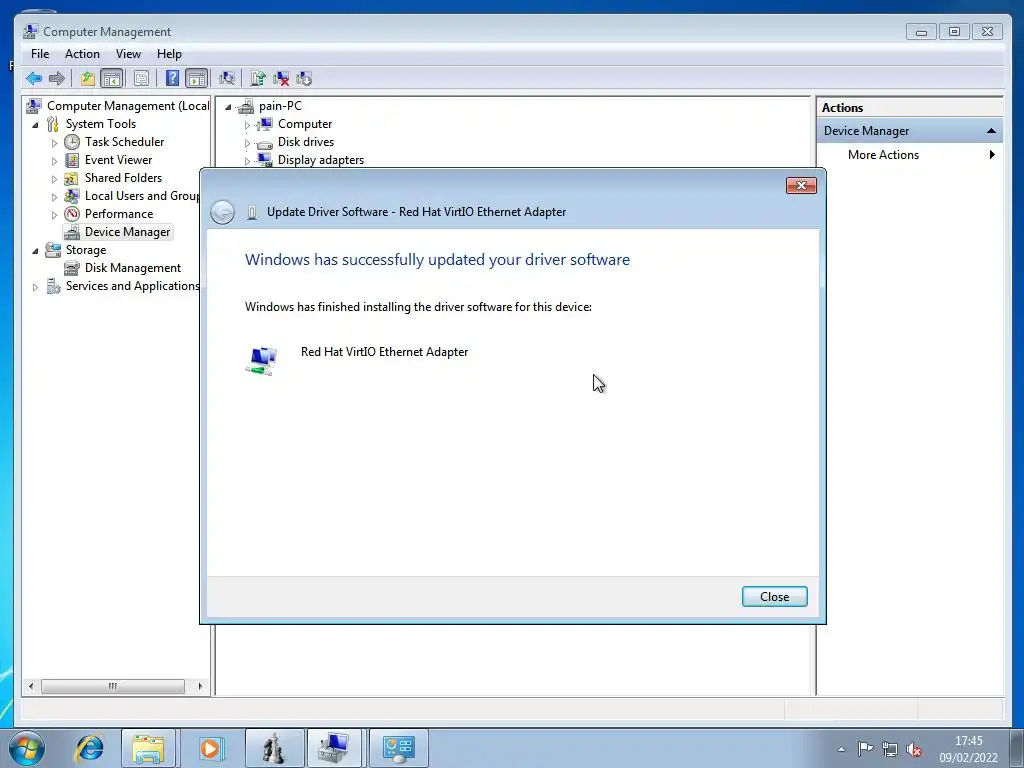Open the Windows Start menu
The width and height of the screenshot is (1024, 768).
(27, 748)
